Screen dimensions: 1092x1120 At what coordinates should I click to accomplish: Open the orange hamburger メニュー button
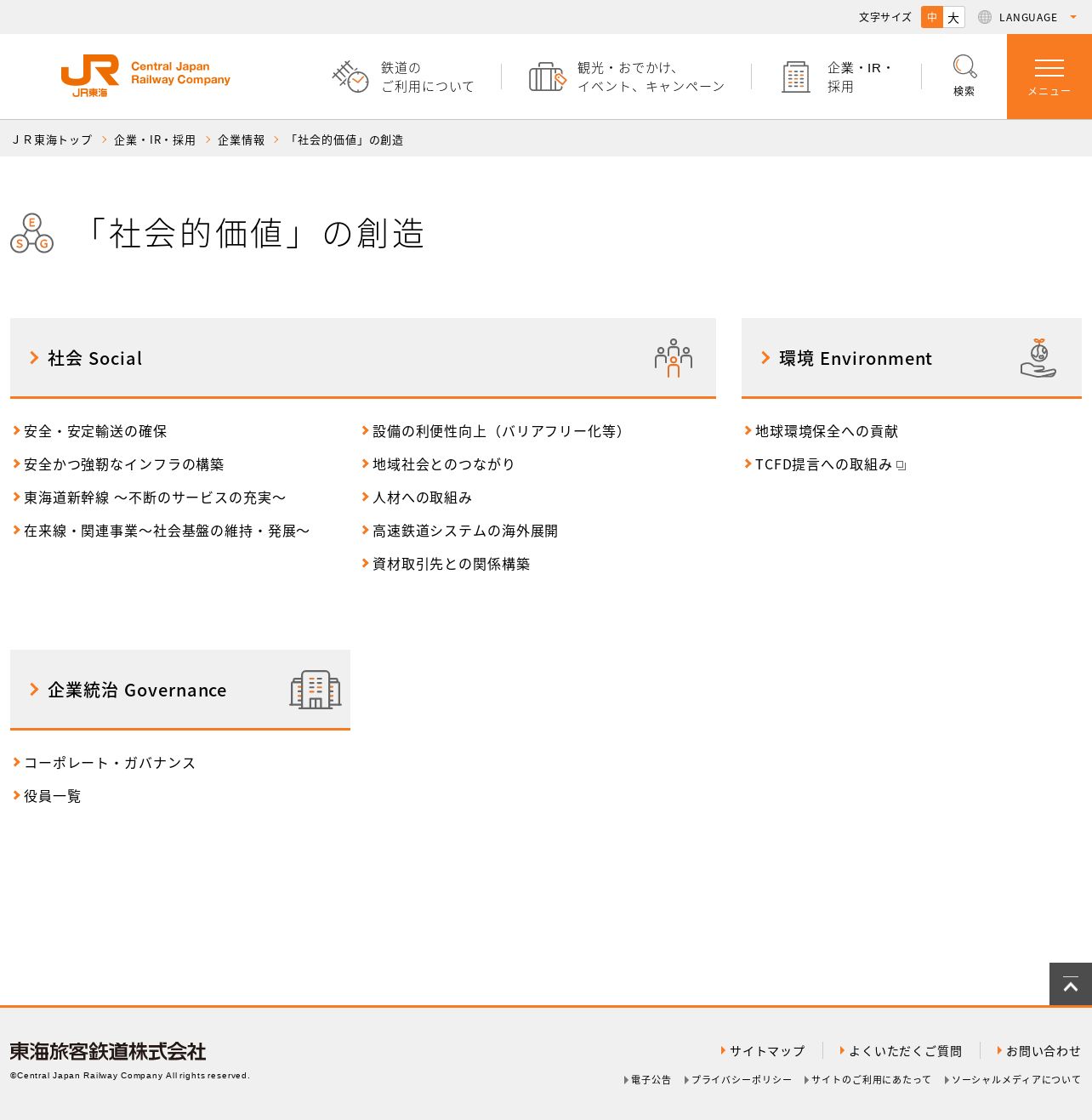coord(1049,77)
